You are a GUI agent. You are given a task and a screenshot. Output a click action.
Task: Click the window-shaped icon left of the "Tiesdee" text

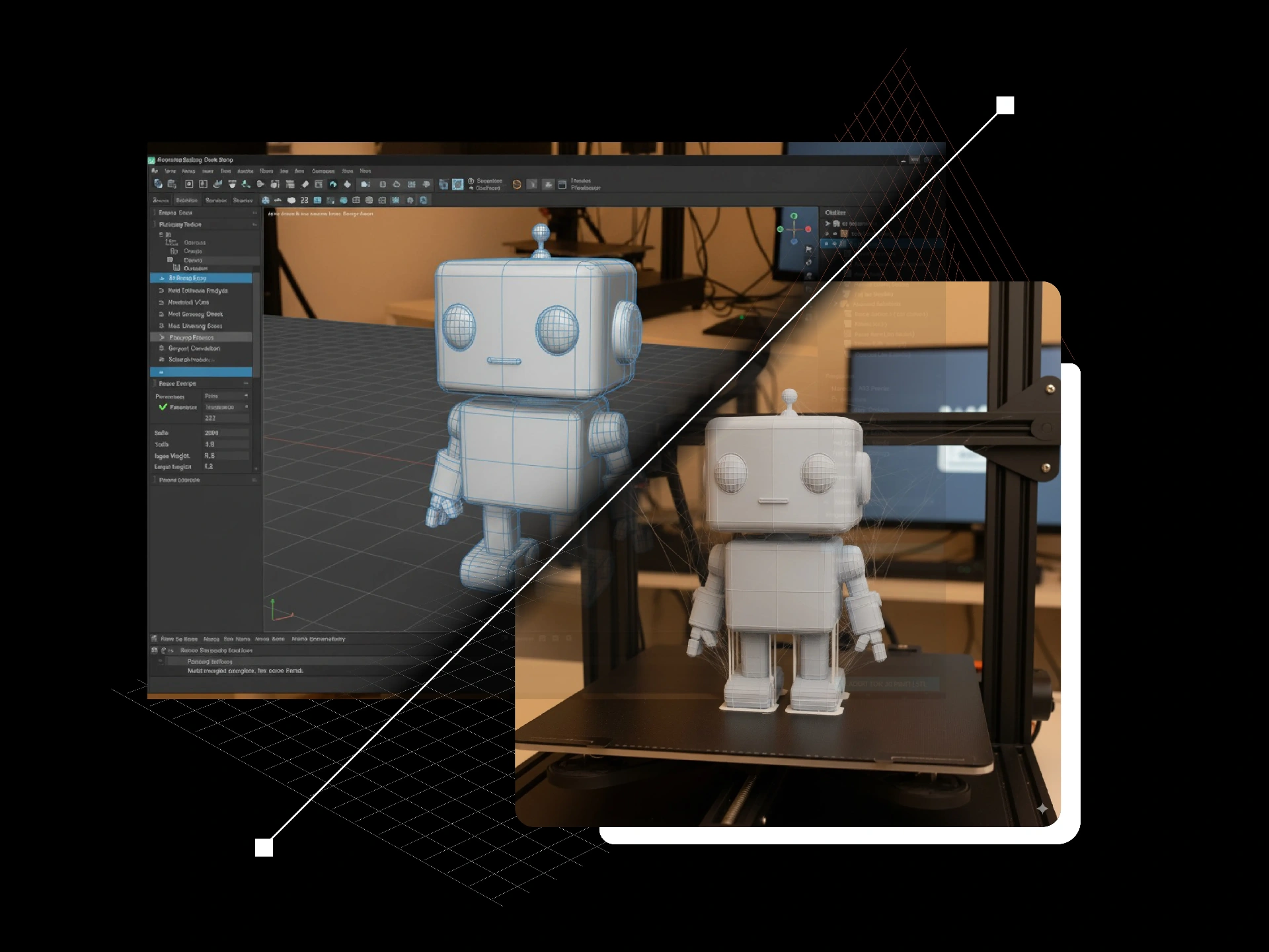[x=562, y=185]
